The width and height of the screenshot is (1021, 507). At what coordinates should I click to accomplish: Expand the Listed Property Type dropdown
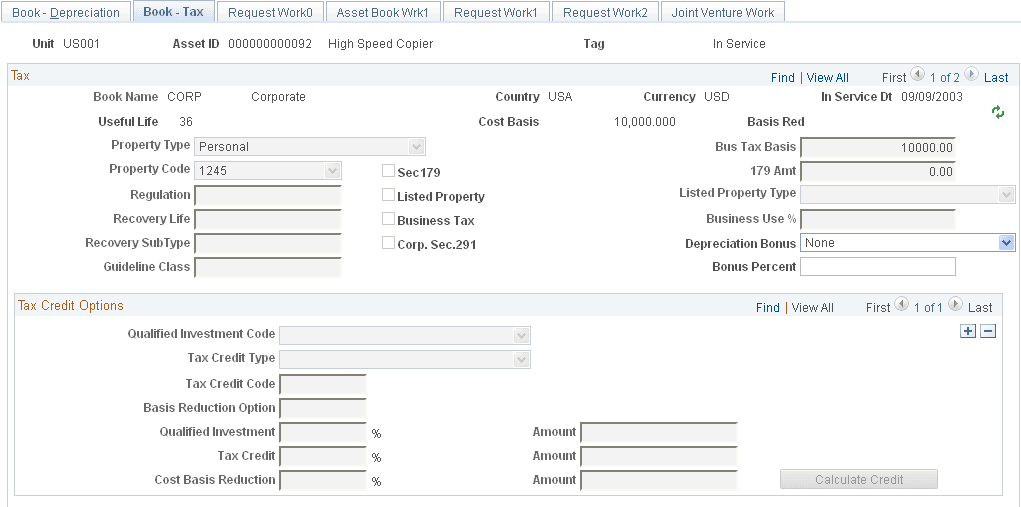[x=908, y=195]
